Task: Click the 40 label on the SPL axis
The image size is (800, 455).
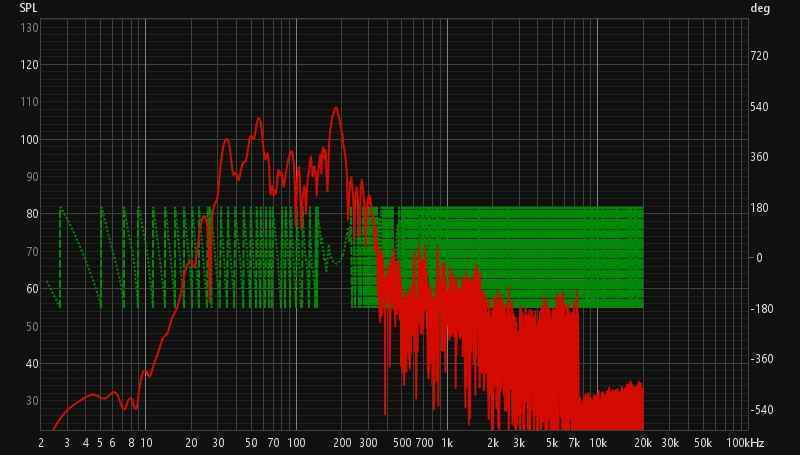Action: coord(32,364)
